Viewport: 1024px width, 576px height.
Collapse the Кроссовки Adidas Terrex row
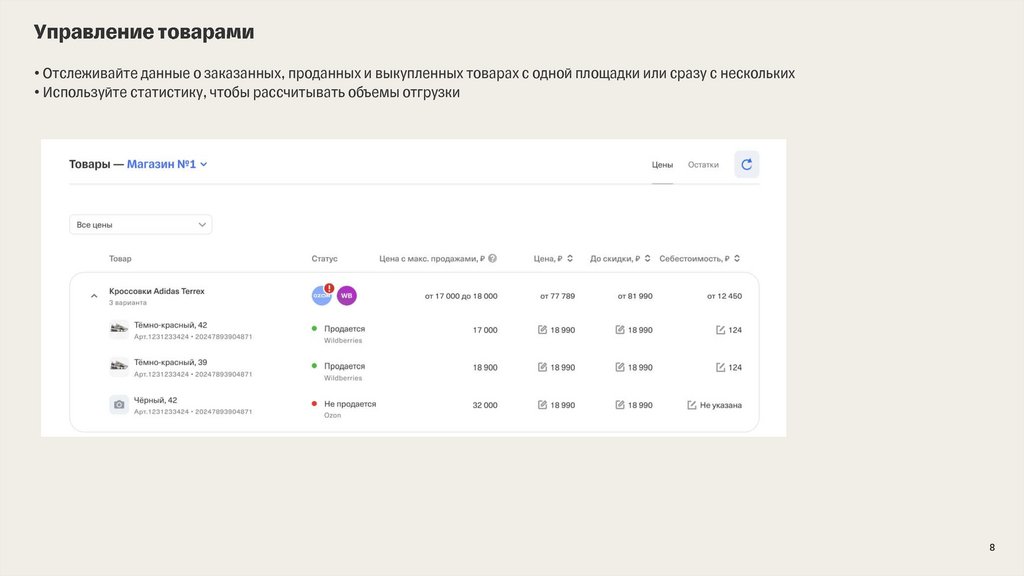pyautogui.click(x=94, y=296)
